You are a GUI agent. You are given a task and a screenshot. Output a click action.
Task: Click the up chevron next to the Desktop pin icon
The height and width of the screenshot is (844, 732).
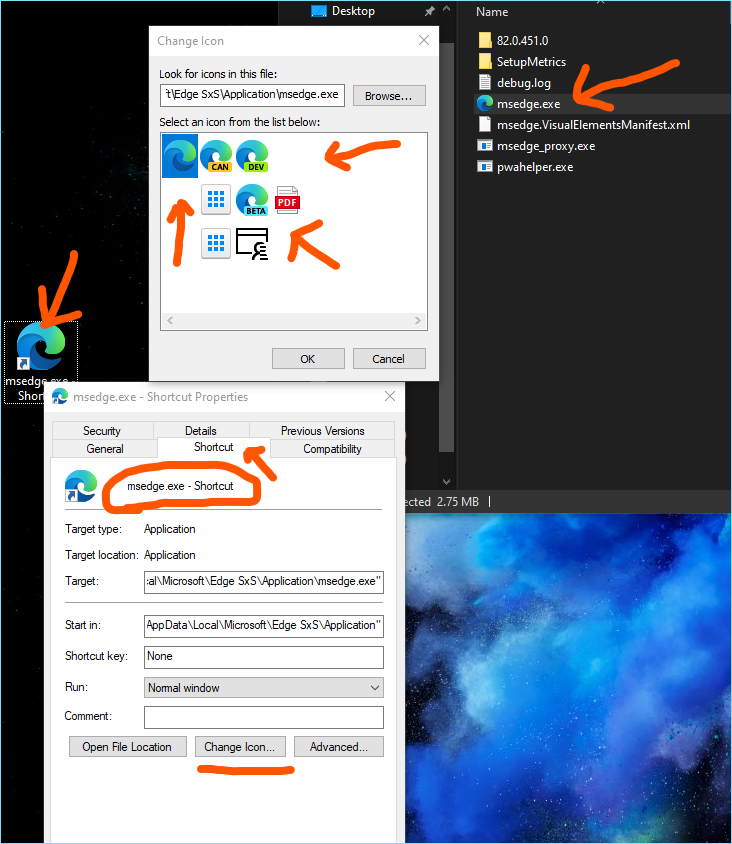446,9
